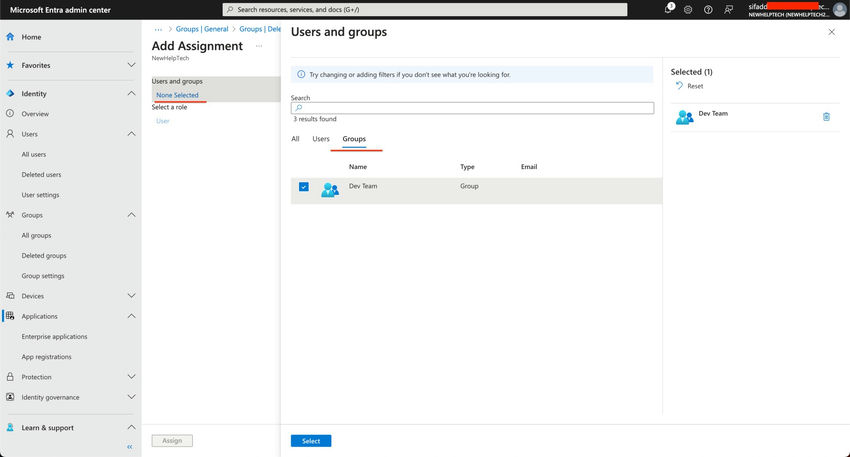
Task: Click the blue Select button
Action: pyautogui.click(x=311, y=441)
